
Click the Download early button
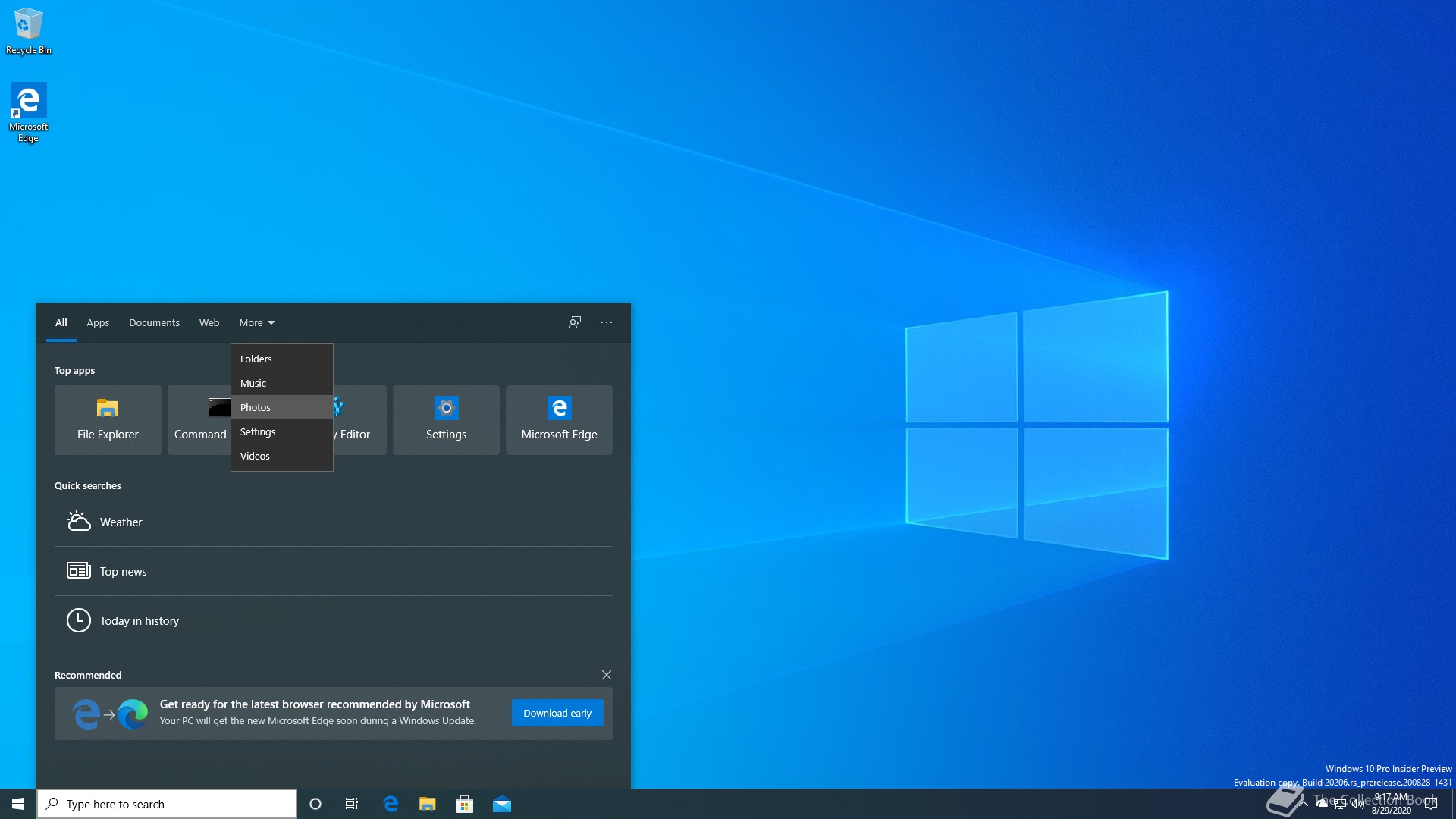[x=557, y=713]
